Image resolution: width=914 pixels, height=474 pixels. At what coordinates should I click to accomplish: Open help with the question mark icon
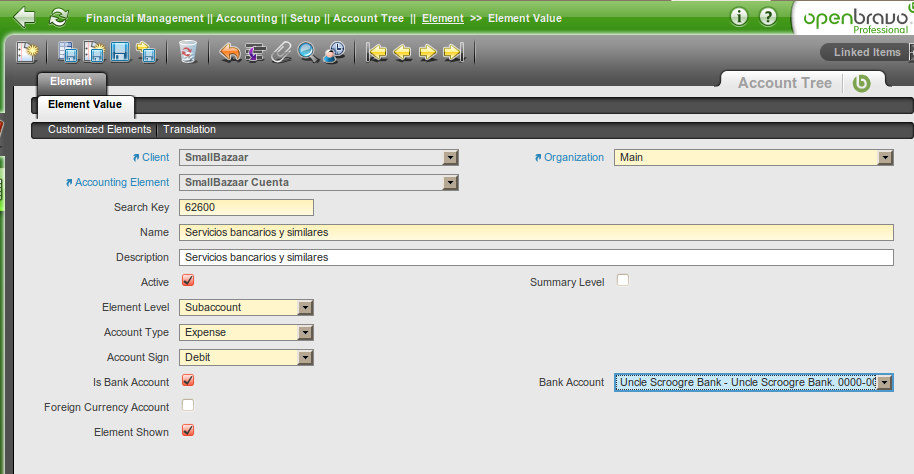click(768, 17)
